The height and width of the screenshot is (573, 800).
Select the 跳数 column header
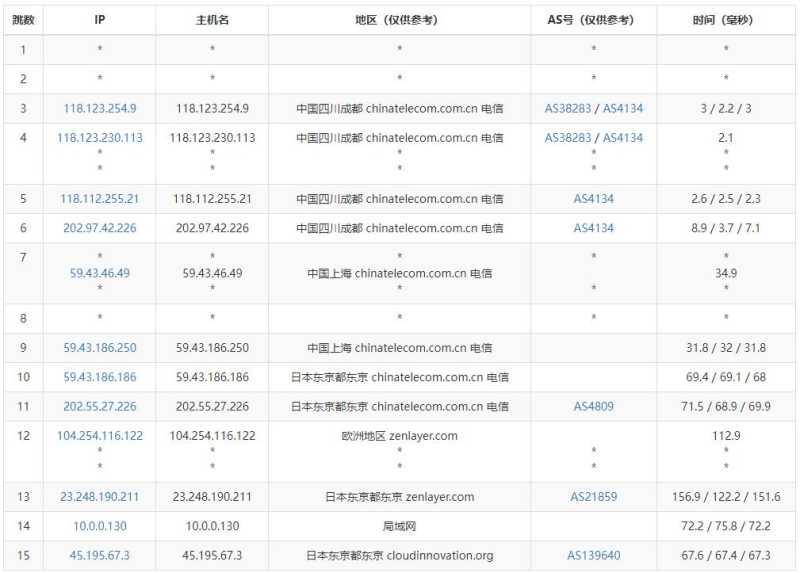coord(23,20)
